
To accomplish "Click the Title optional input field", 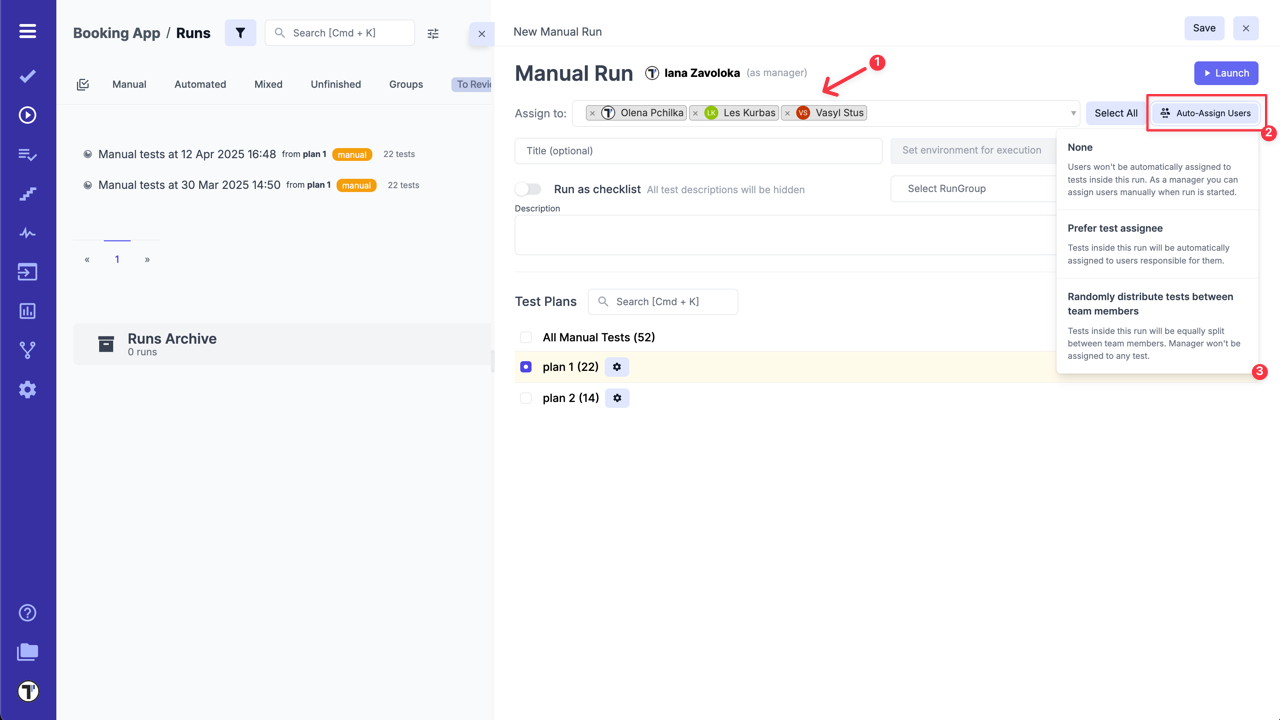I will tap(698, 149).
